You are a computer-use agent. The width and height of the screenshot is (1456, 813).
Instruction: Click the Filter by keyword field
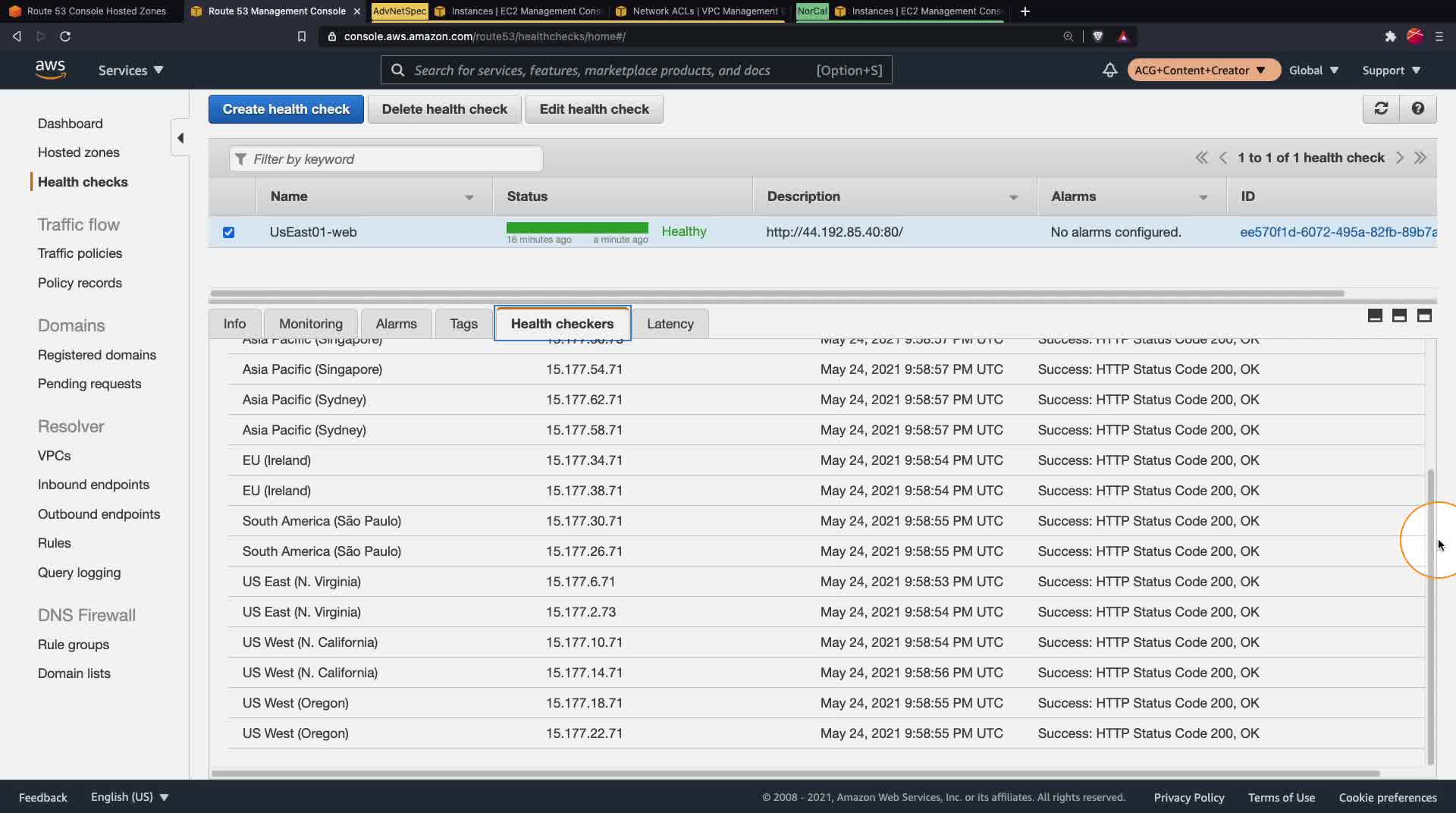click(386, 159)
